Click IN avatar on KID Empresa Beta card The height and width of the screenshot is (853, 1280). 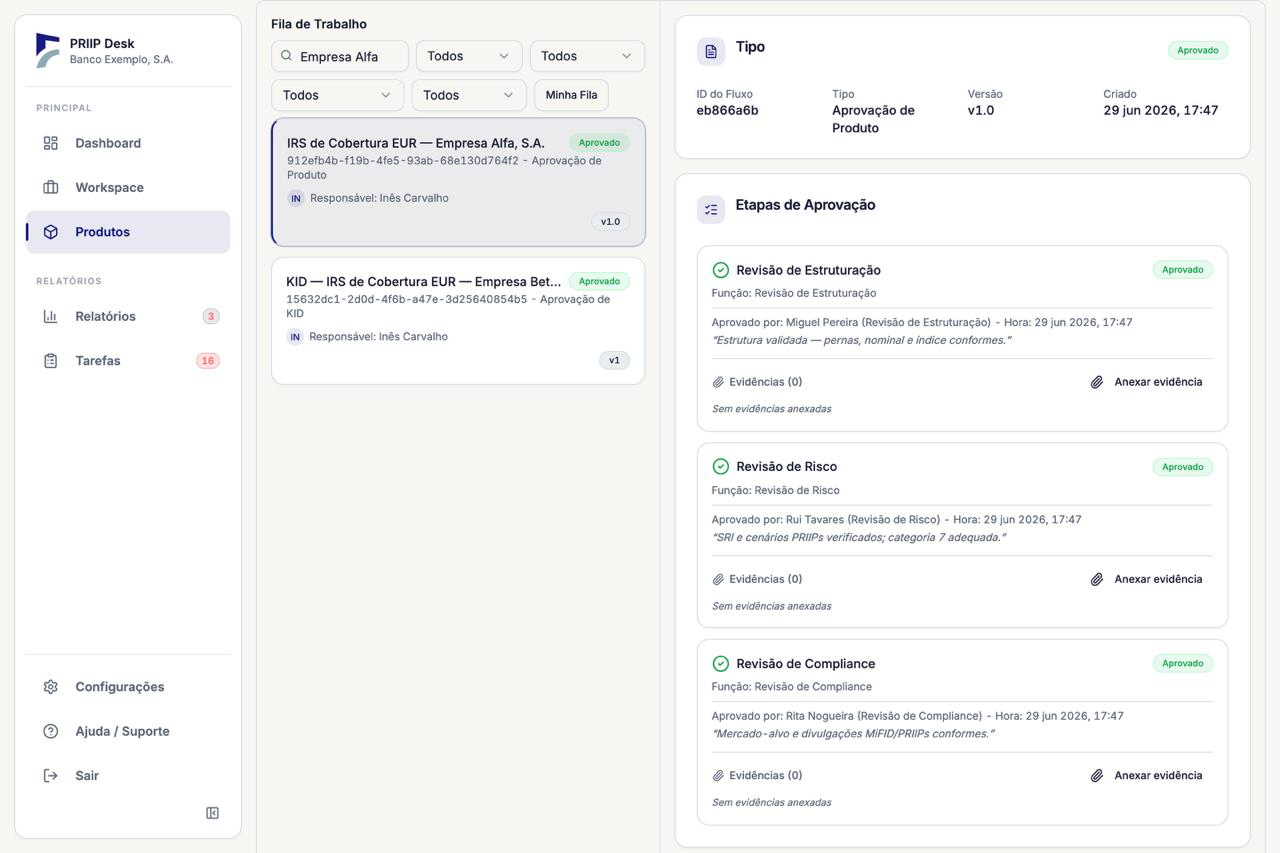pos(295,337)
